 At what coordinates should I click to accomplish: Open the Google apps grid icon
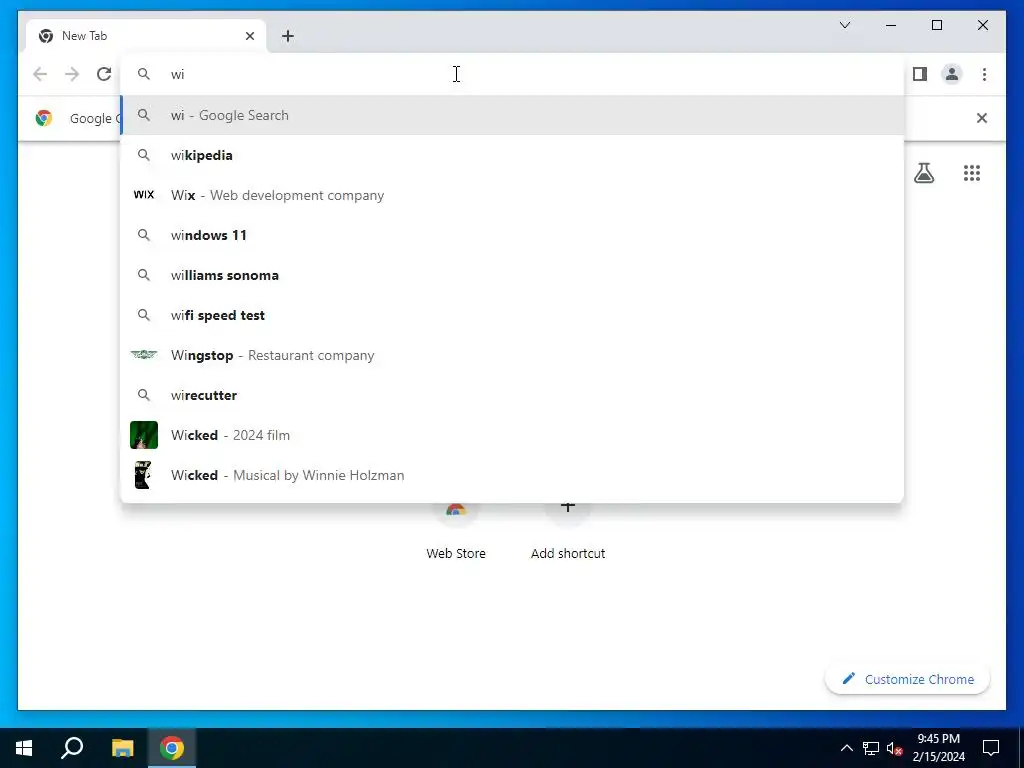tap(972, 173)
